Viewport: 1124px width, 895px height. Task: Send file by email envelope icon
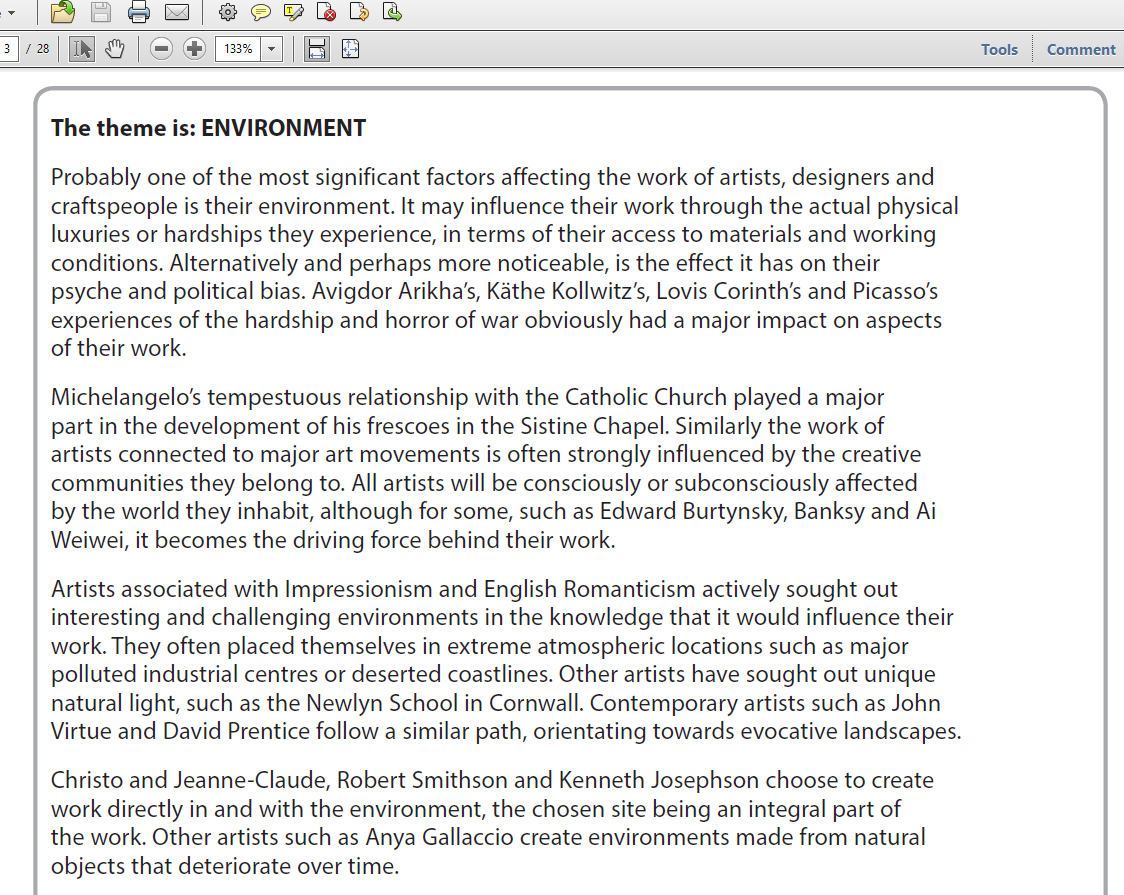tap(177, 12)
